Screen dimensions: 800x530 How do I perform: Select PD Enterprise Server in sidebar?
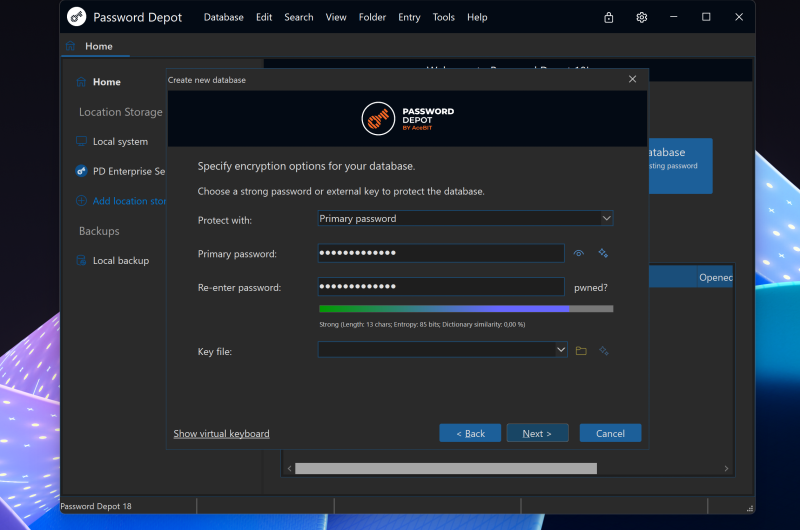click(x=129, y=171)
